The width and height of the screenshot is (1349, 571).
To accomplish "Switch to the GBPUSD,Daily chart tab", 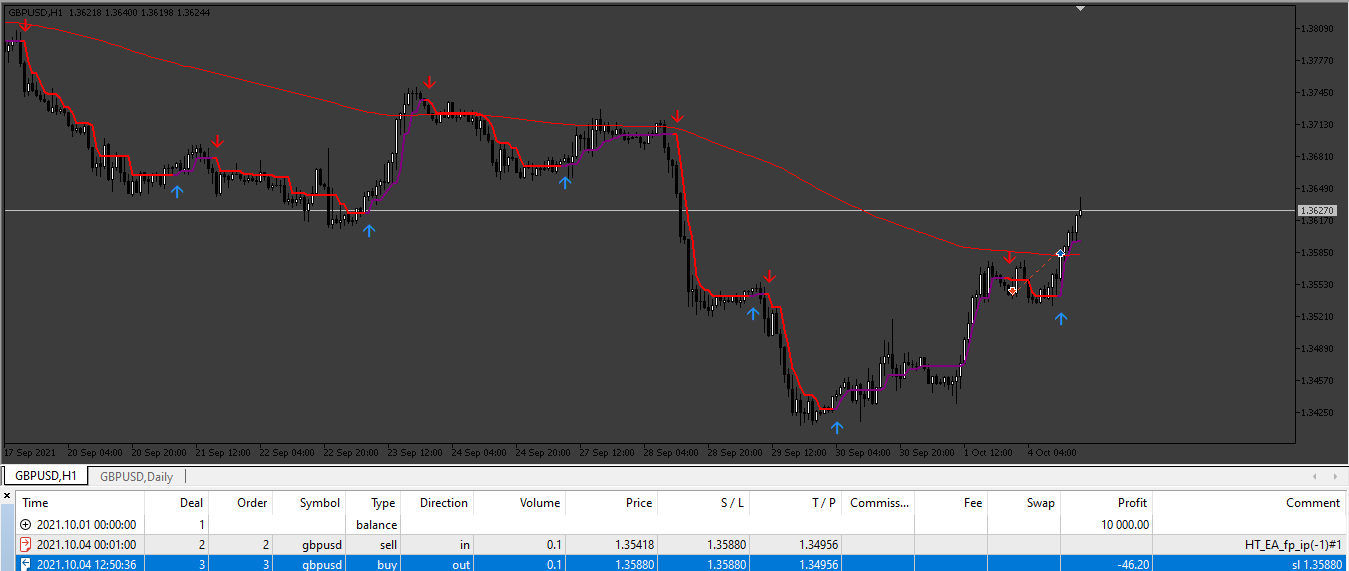I will [x=137, y=477].
